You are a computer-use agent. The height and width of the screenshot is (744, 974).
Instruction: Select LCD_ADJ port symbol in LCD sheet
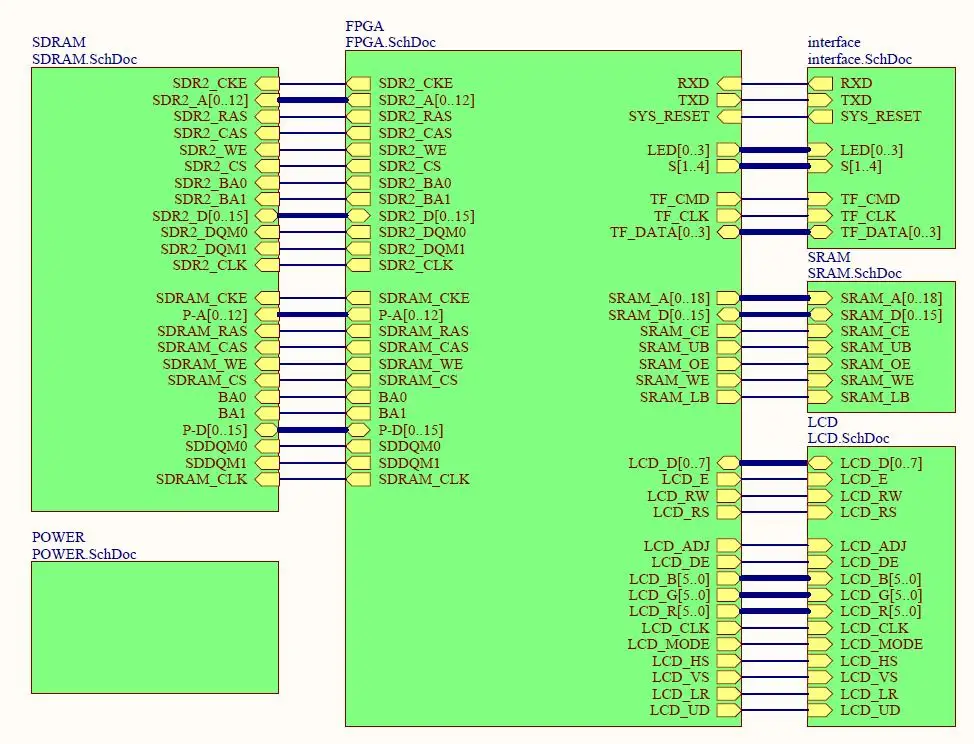[821, 546]
